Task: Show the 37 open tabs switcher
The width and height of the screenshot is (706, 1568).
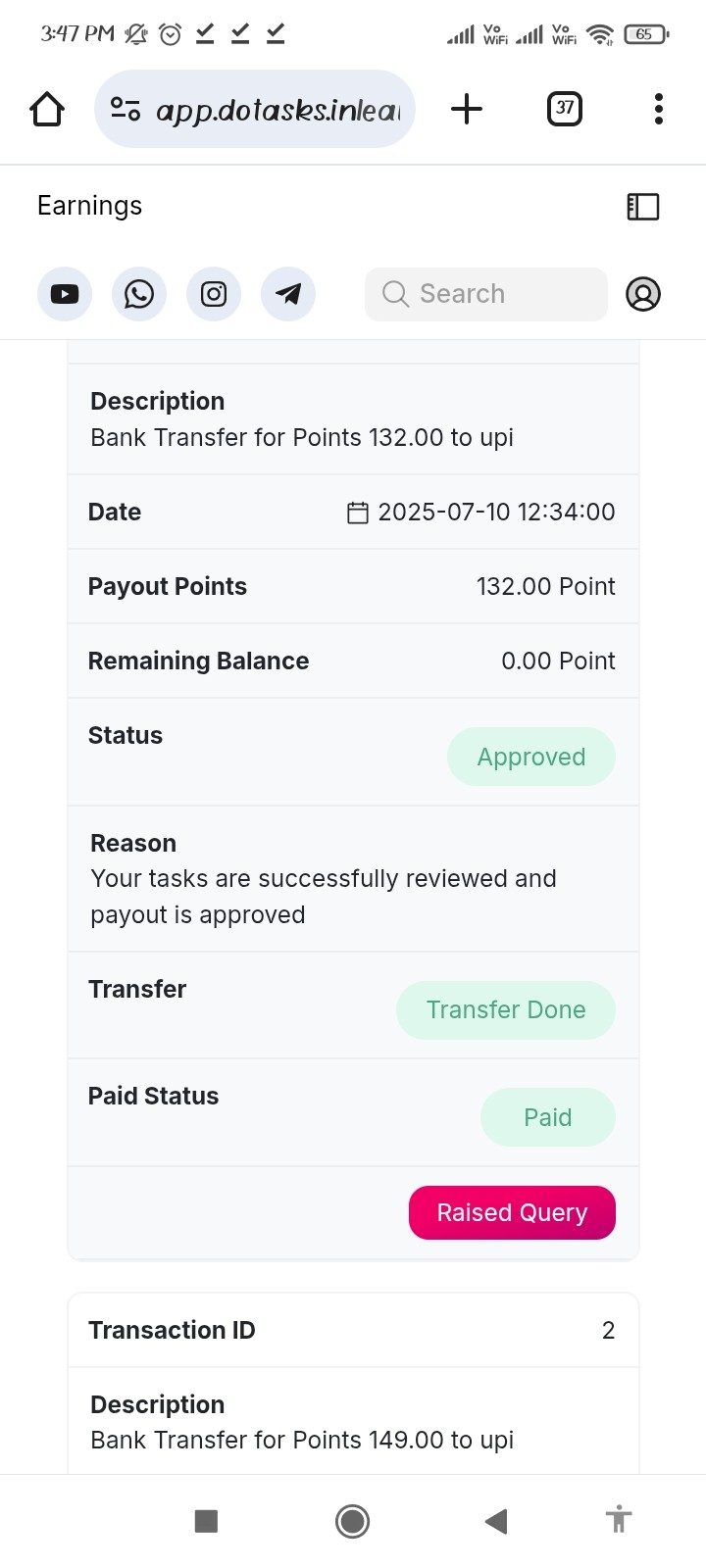Action: coord(564,109)
